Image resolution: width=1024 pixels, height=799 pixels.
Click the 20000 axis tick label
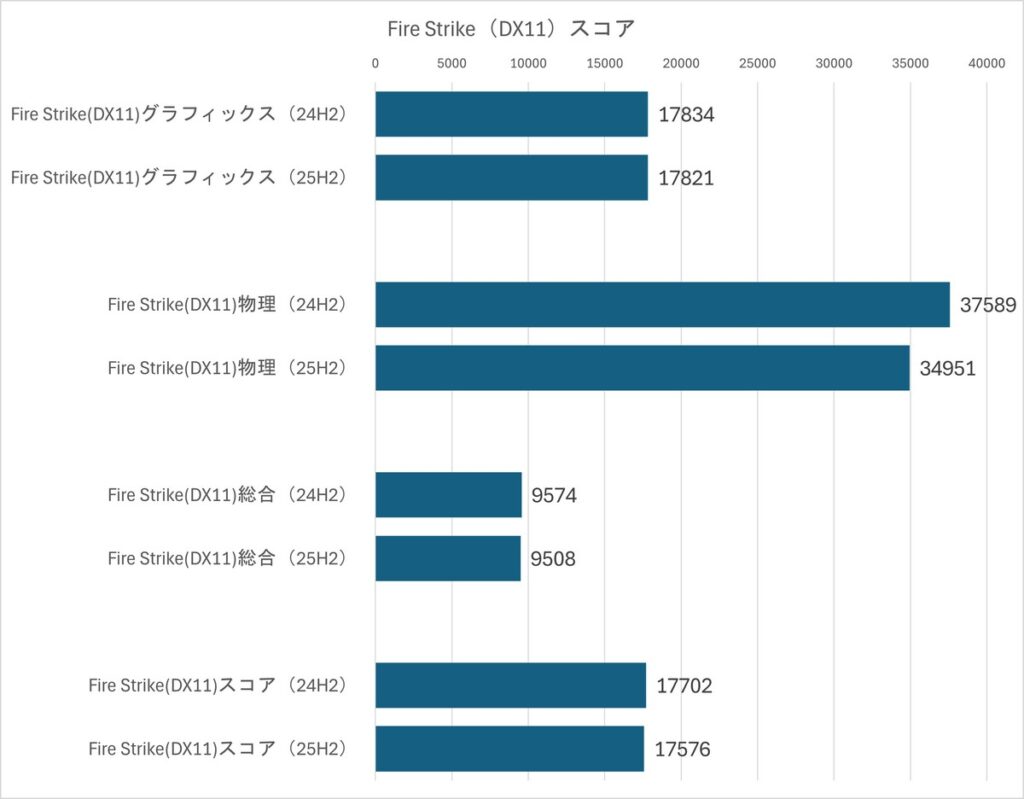681,63
